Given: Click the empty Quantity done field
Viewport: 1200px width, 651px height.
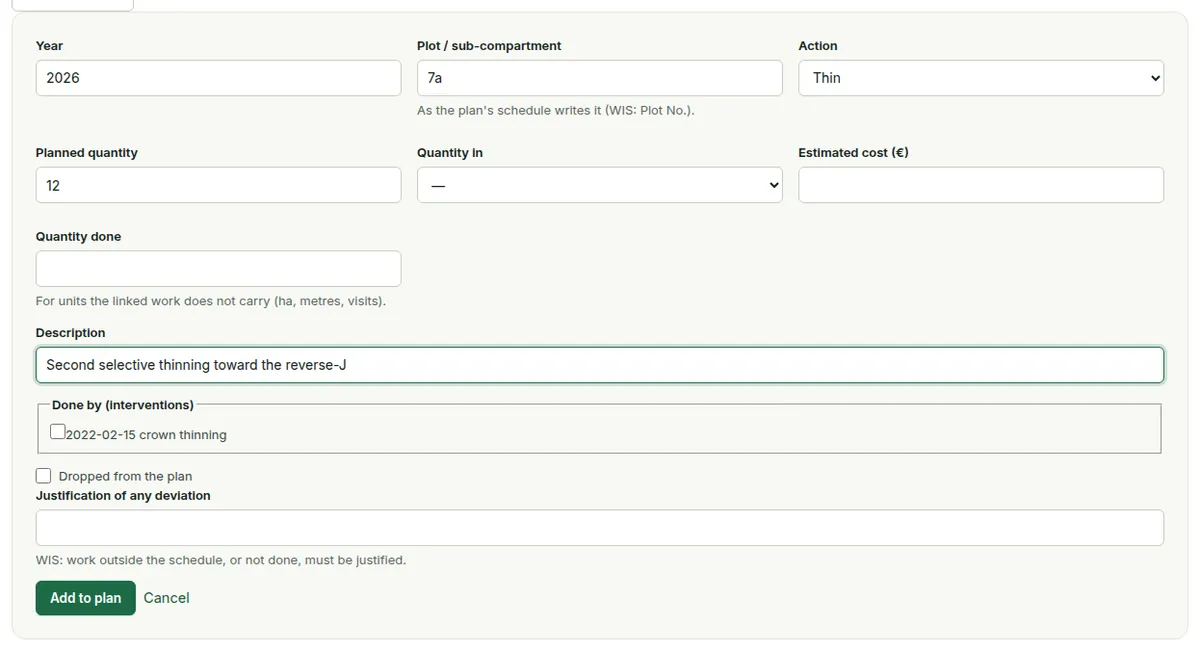Looking at the screenshot, I should tap(218, 269).
